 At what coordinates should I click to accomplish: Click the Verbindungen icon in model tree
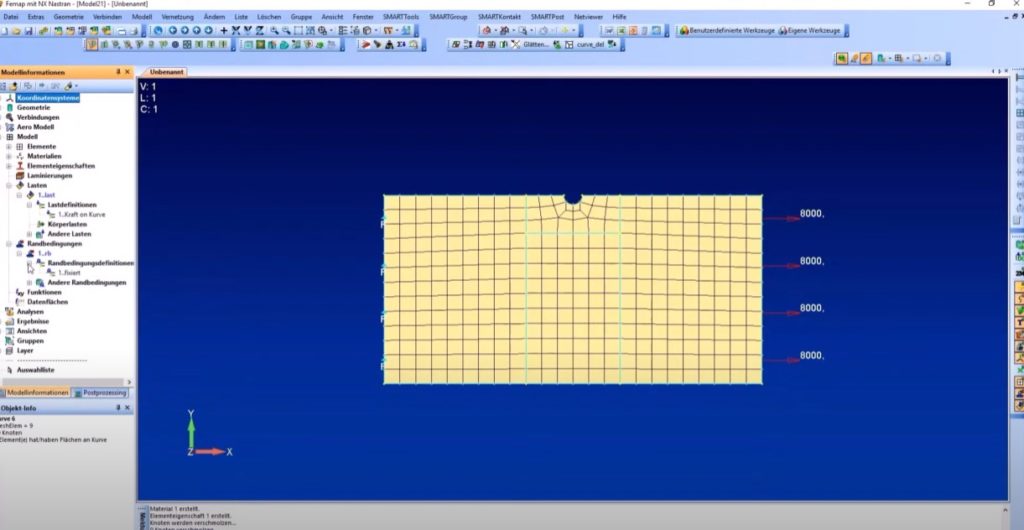10,117
